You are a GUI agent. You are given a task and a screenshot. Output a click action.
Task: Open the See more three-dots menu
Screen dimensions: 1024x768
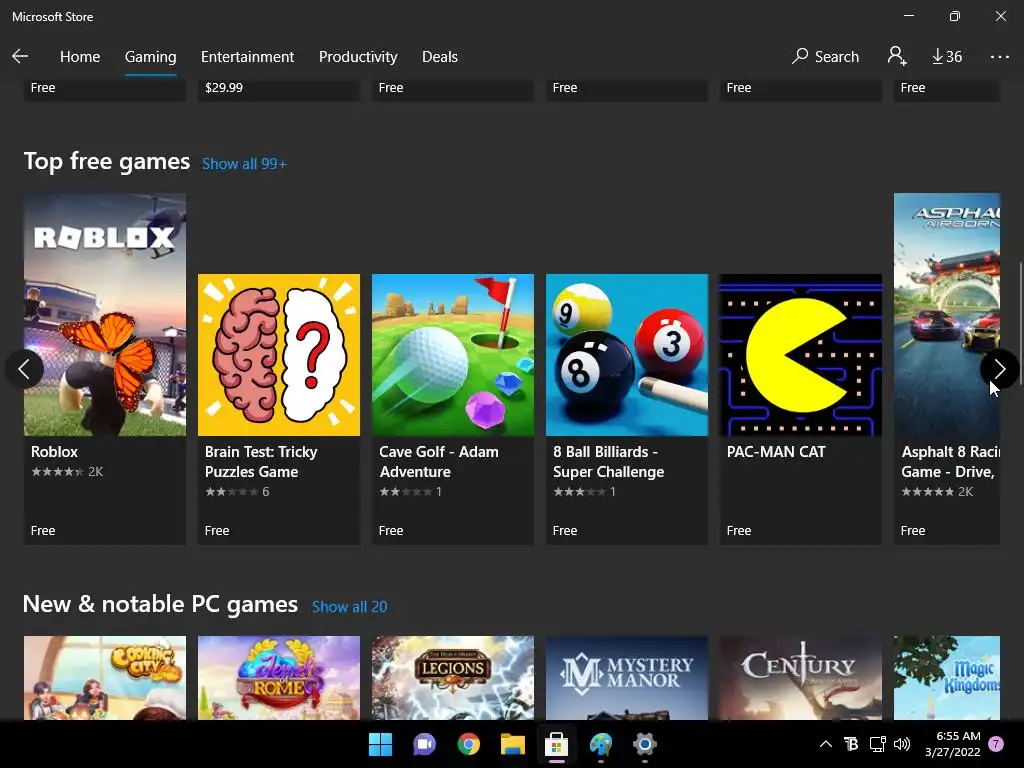[999, 57]
